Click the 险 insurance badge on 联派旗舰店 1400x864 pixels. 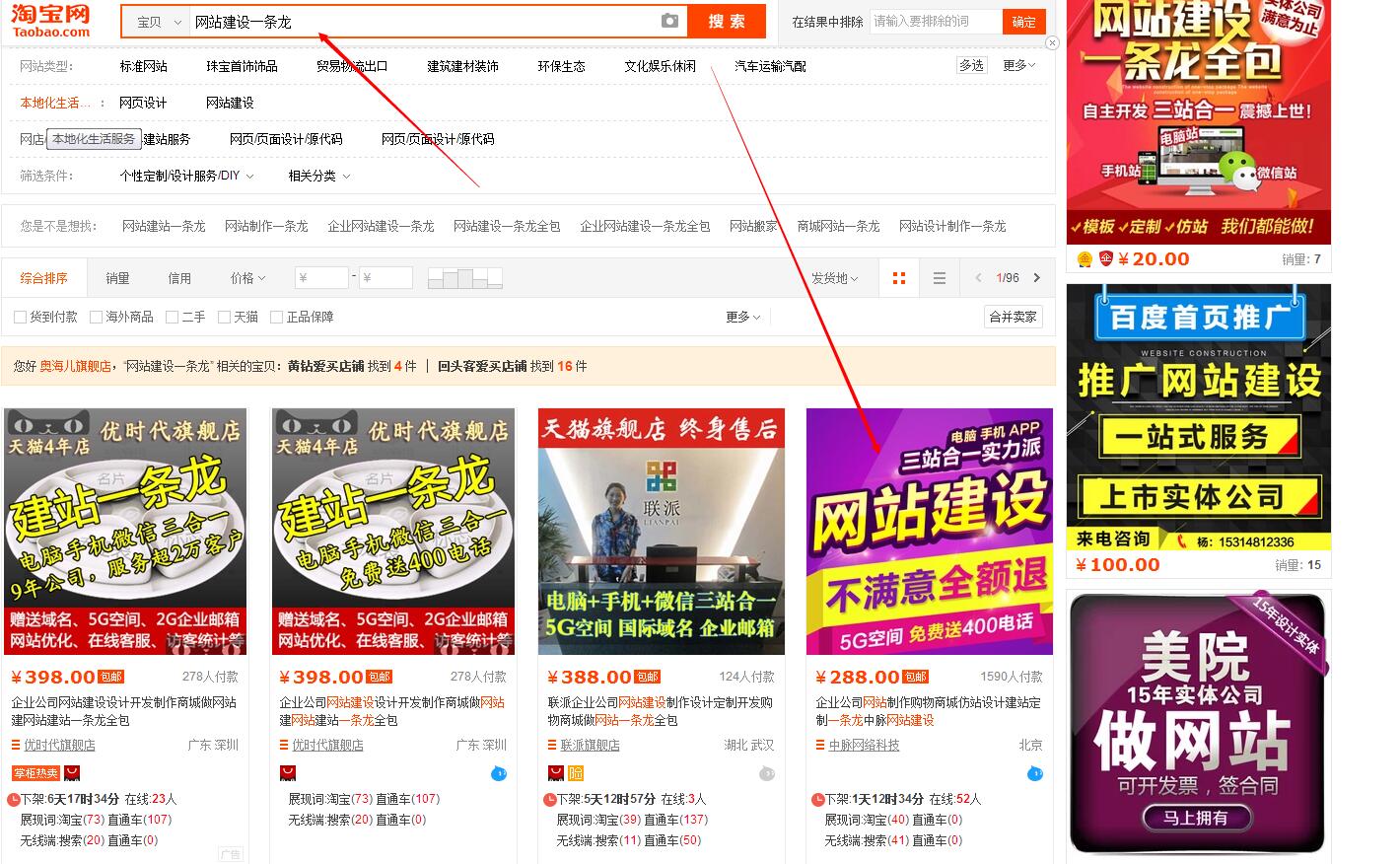576,773
